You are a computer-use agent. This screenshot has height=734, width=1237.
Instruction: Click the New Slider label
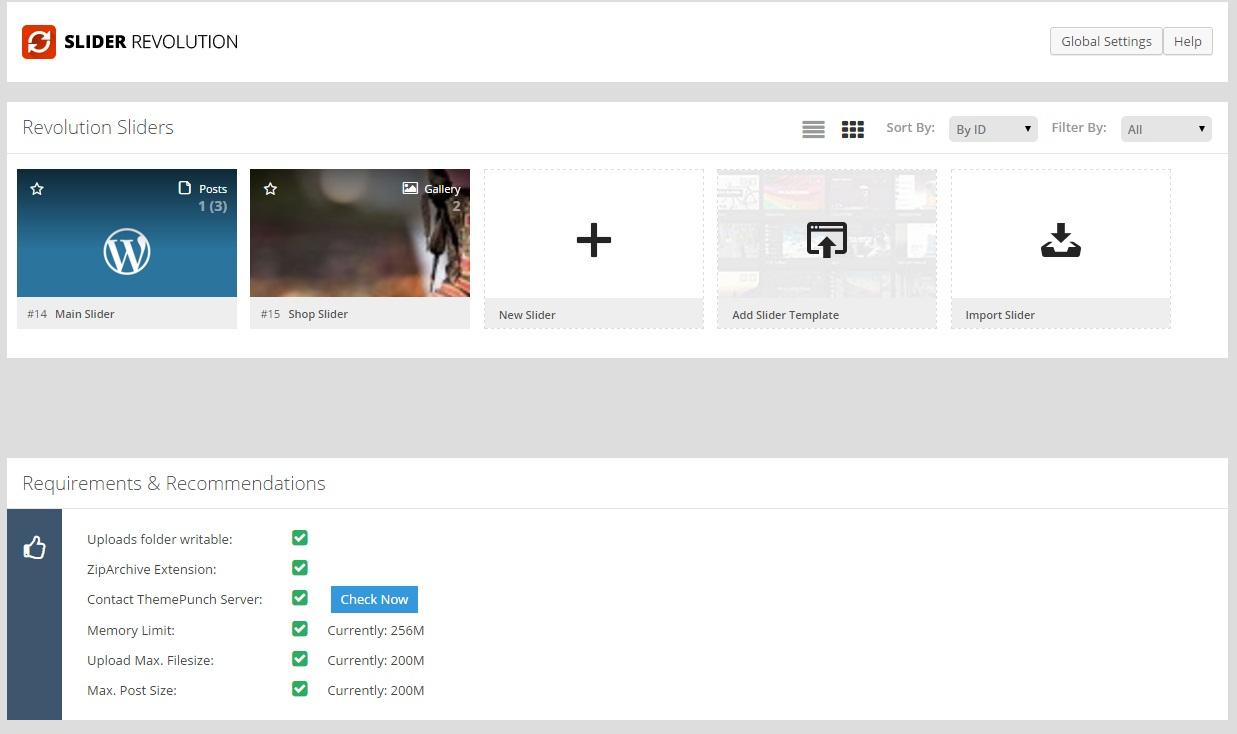527,315
